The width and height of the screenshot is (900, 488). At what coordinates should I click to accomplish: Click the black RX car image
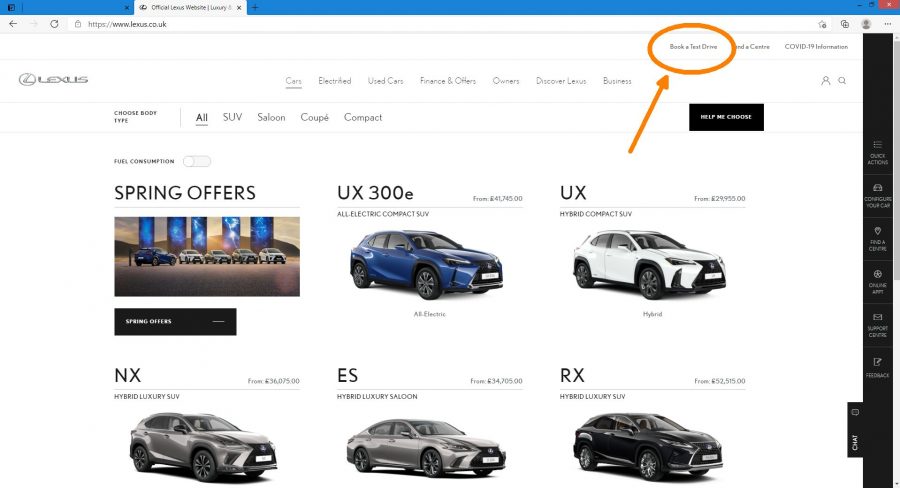(648, 447)
